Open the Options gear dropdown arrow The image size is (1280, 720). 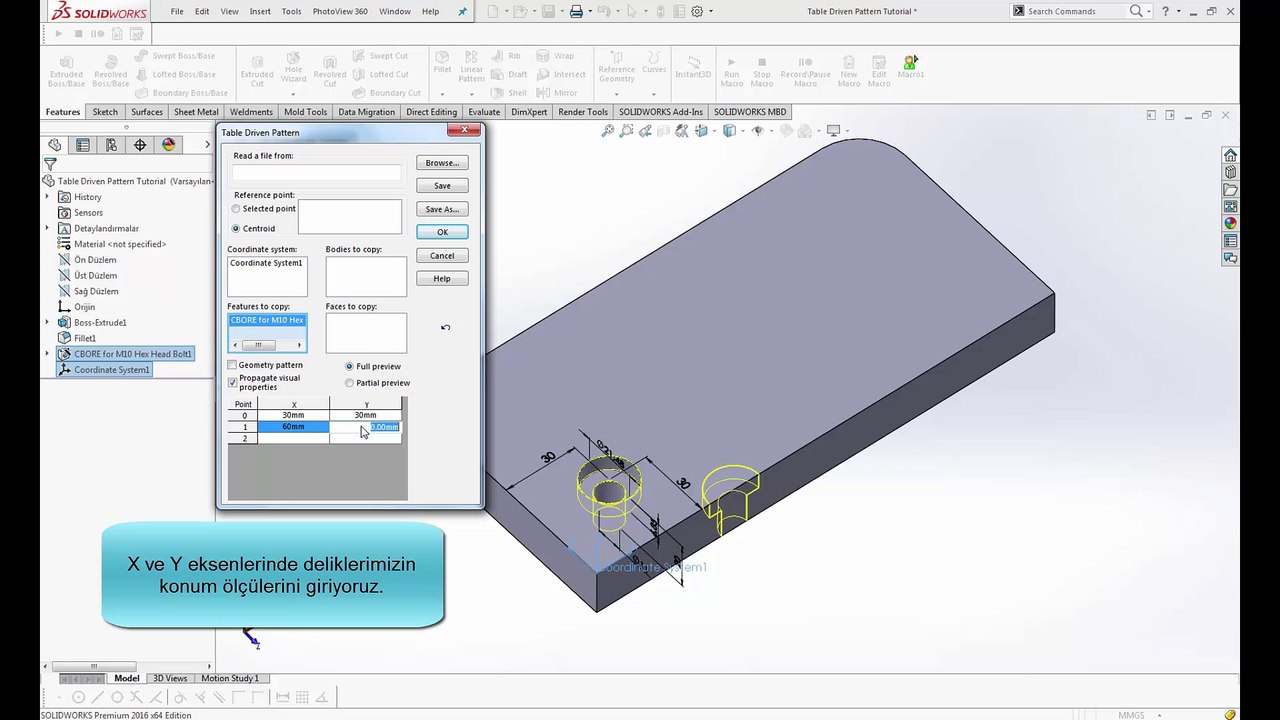click(x=710, y=12)
